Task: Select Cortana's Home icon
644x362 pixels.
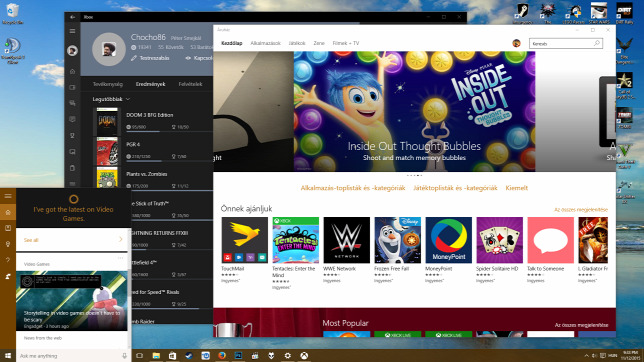Action: coord(8,212)
